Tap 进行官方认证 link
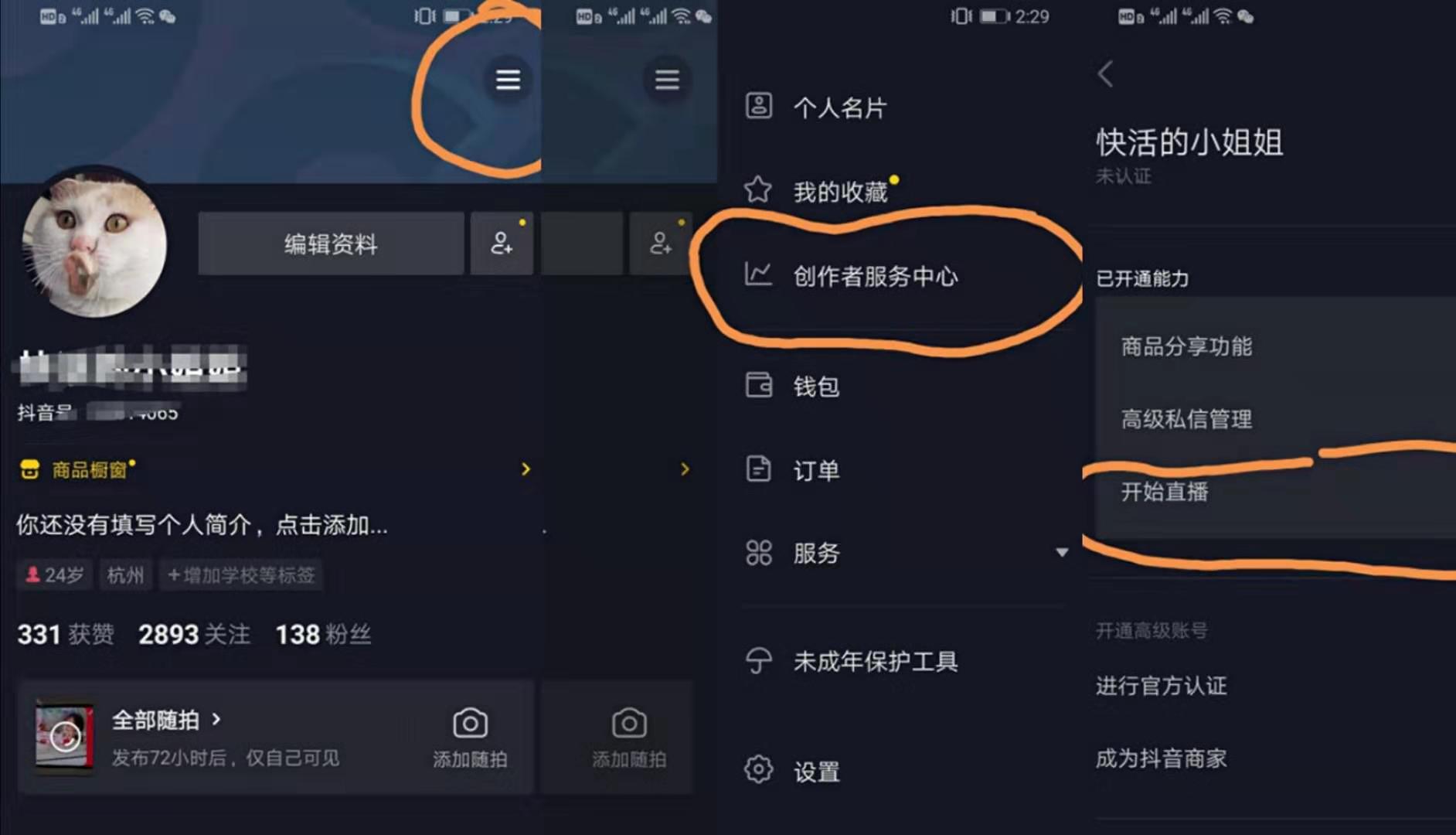The height and width of the screenshot is (835, 1456). pos(1161,686)
